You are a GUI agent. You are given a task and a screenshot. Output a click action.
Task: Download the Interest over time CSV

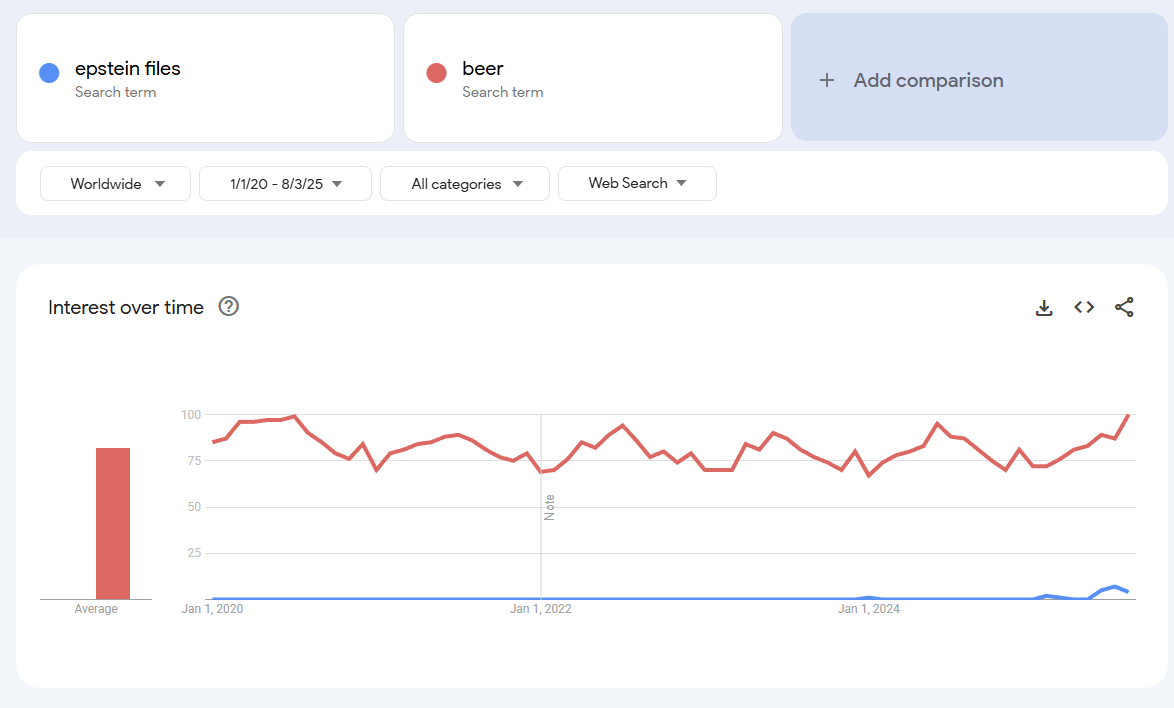[x=1044, y=308]
